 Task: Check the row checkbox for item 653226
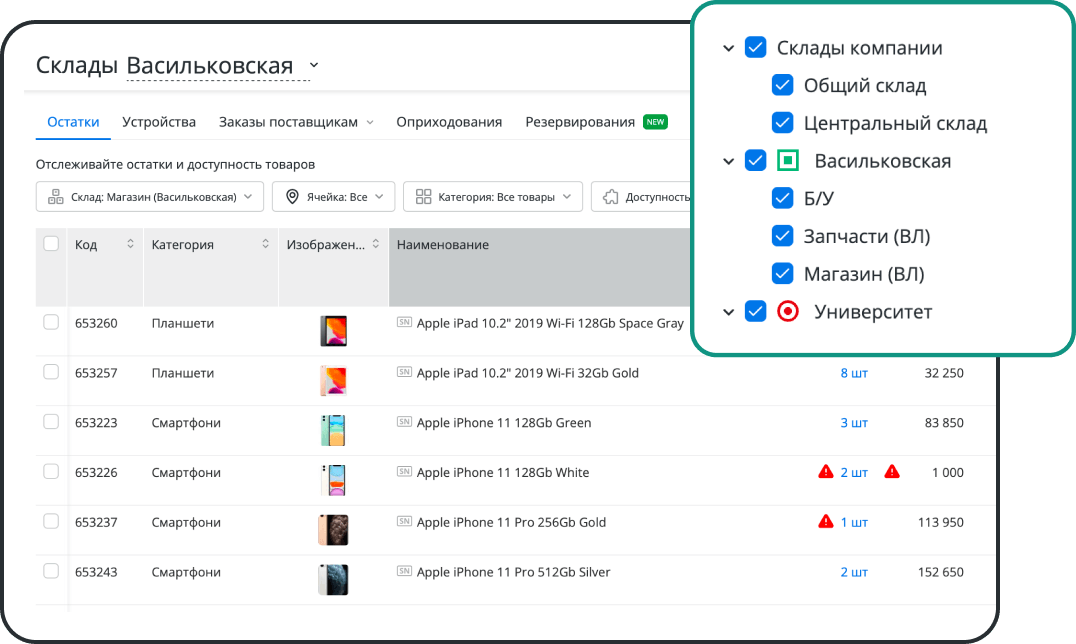(49, 472)
